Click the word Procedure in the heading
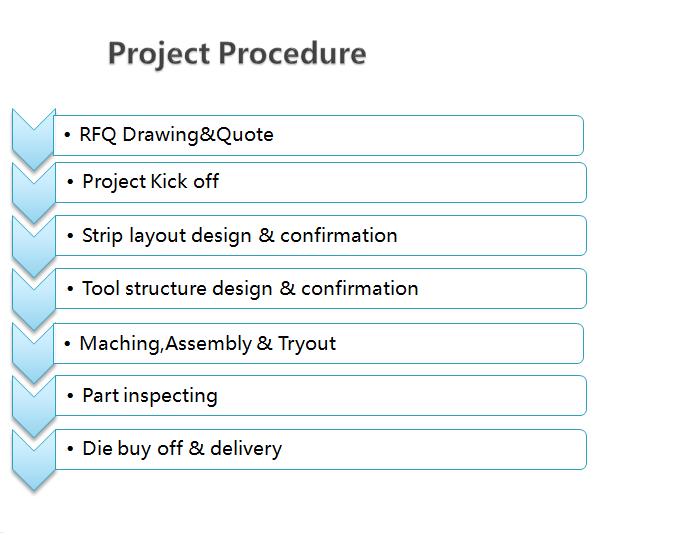Screen dimensions: 679x533 coord(292,53)
